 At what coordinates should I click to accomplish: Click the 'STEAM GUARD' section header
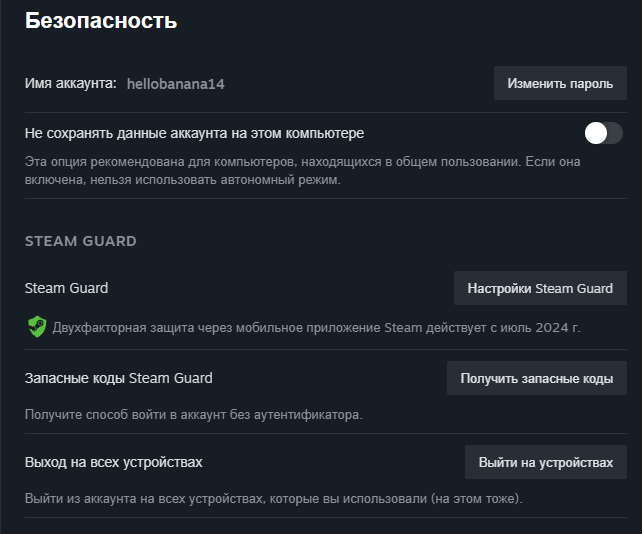81,241
